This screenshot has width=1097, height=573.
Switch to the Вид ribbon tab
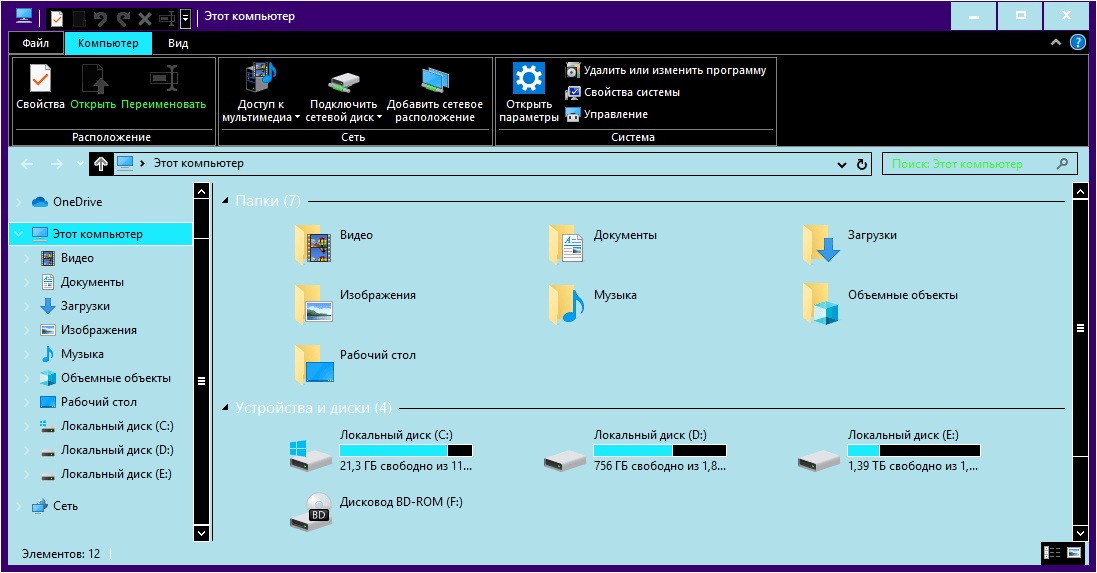click(x=178, y=43)
